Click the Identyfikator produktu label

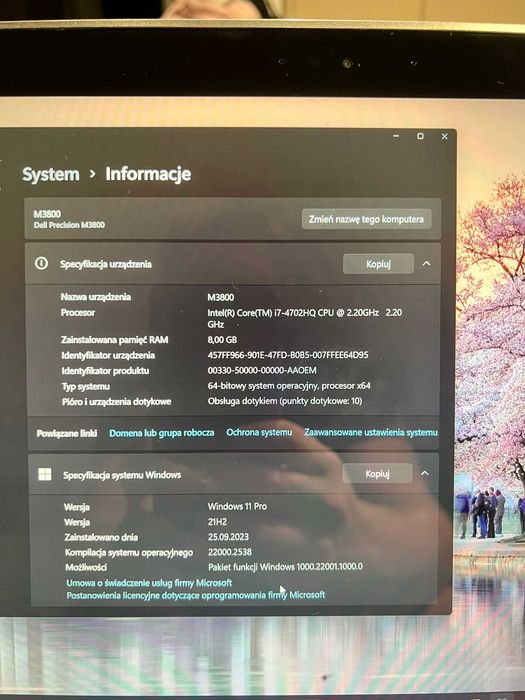[x=105, y=371]
